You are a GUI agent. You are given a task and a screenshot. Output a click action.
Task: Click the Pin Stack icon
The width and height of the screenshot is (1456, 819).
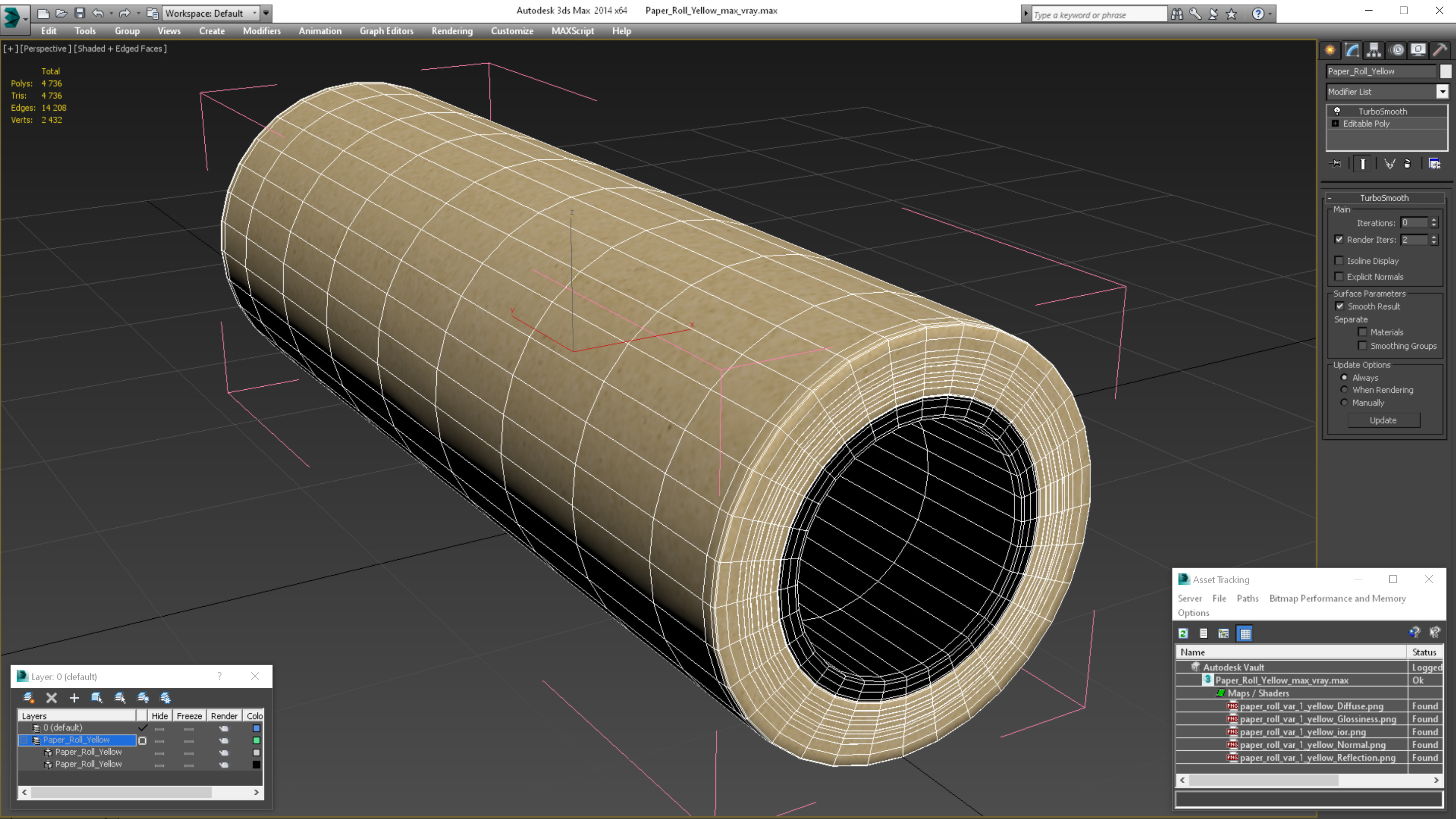[1336, 164]
